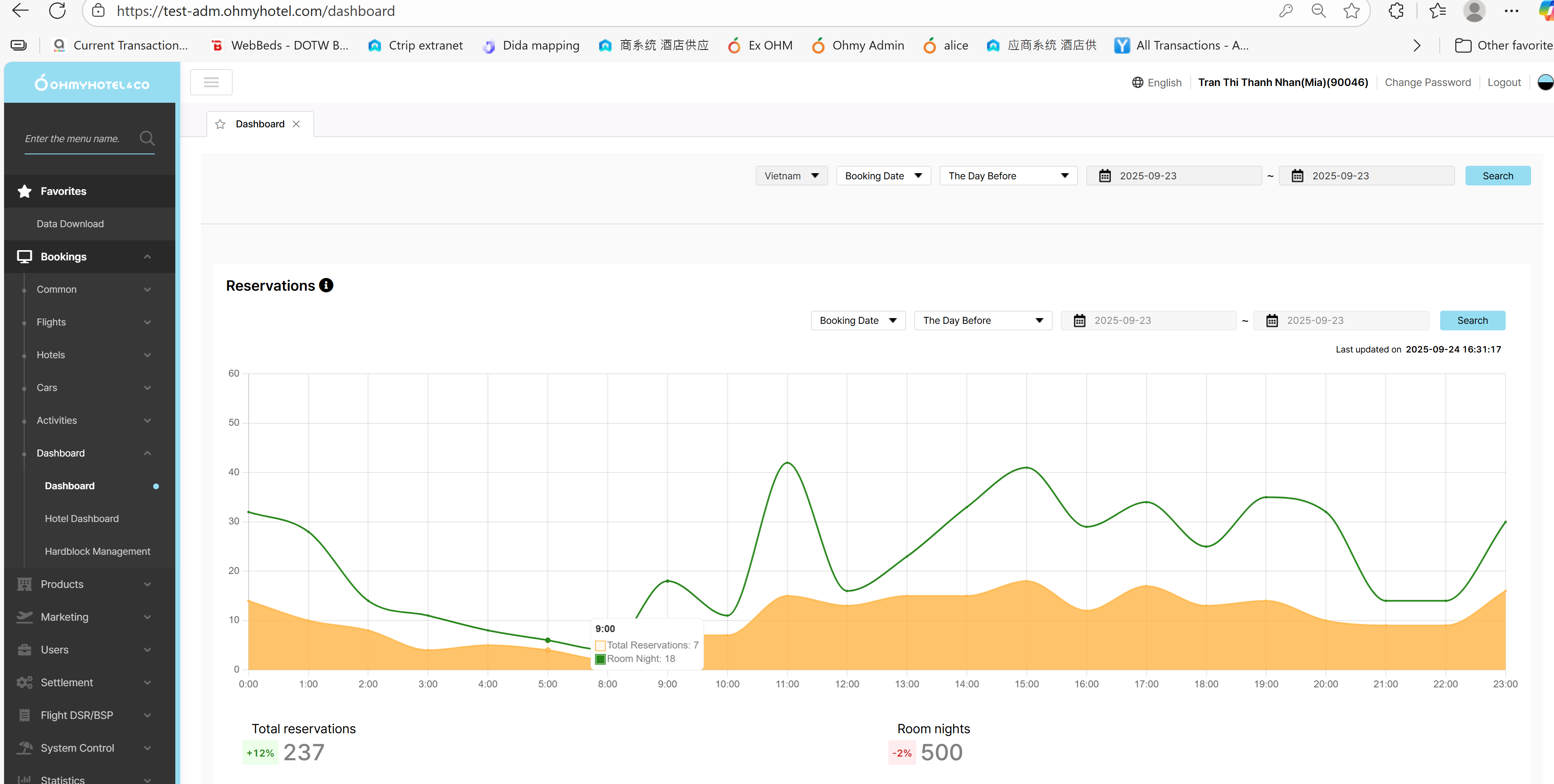
Task: Star the Dashboard tab as favorite
Action: [x=220, y=124]
